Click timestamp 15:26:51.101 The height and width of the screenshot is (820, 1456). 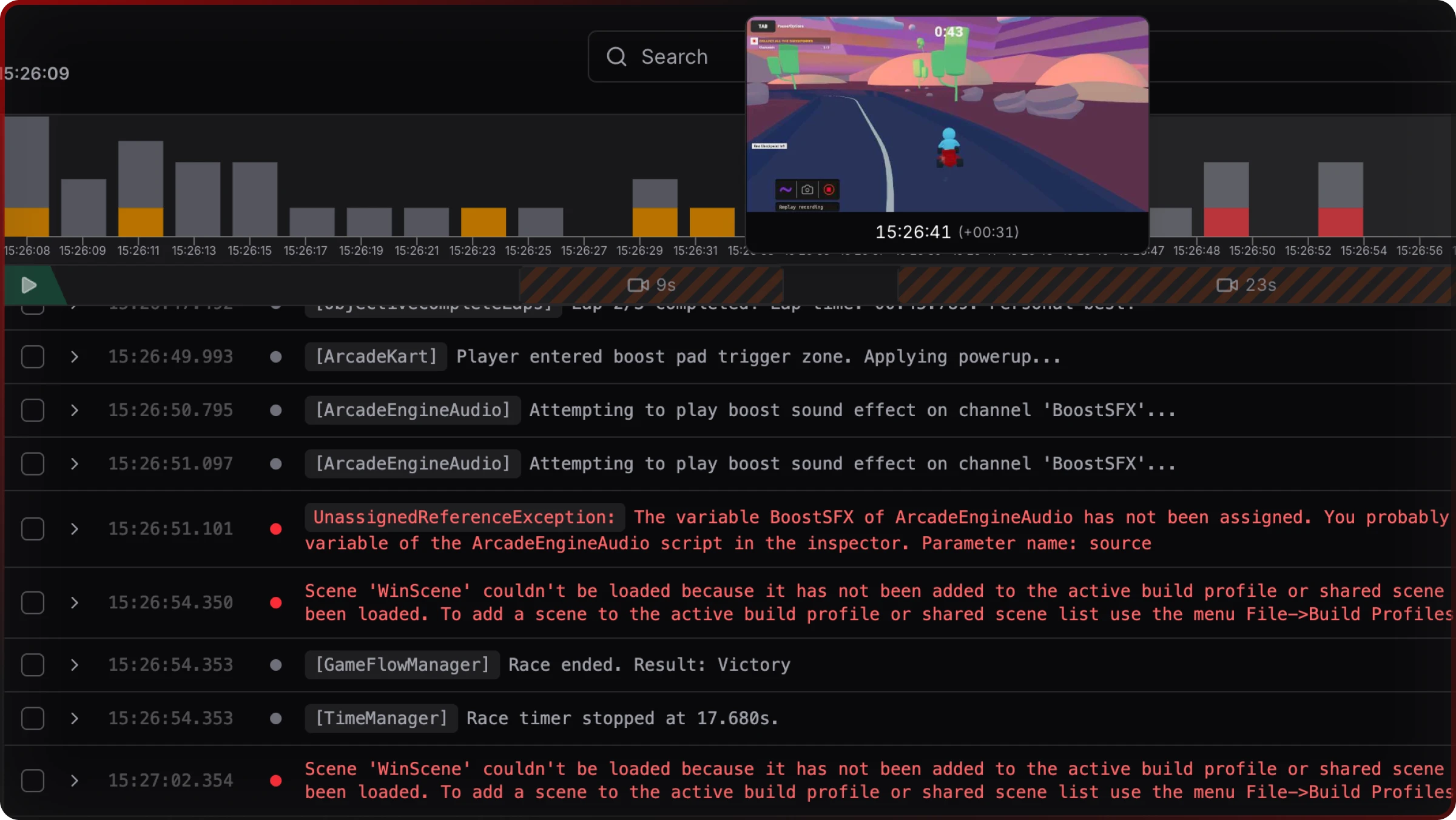point(170,529)
